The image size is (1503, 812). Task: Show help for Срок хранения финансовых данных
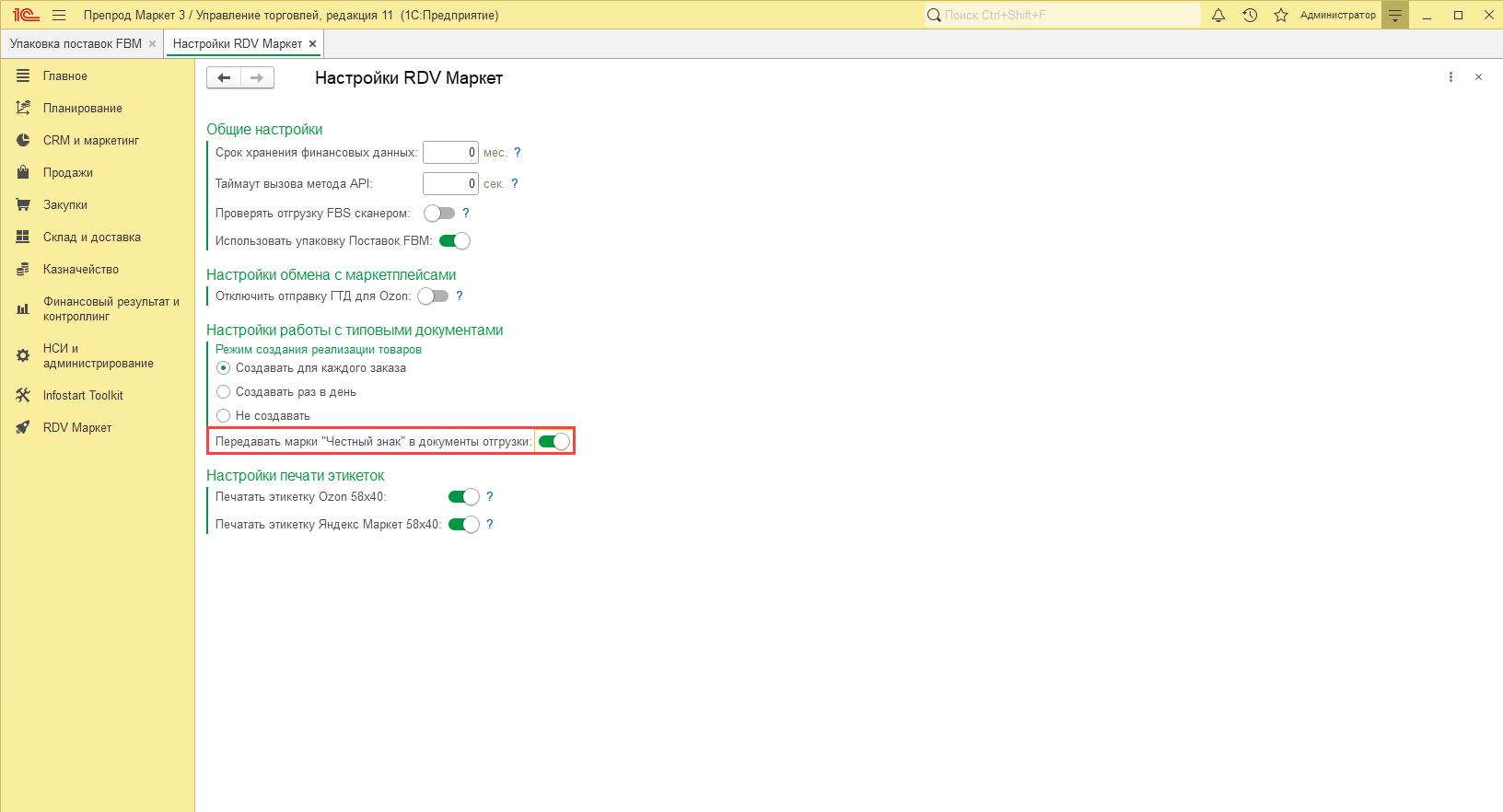tap(518, 152)
